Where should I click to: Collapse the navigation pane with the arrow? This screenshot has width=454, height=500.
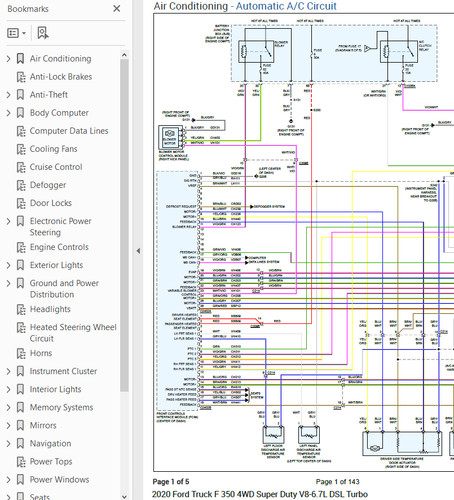coord(138,251)
